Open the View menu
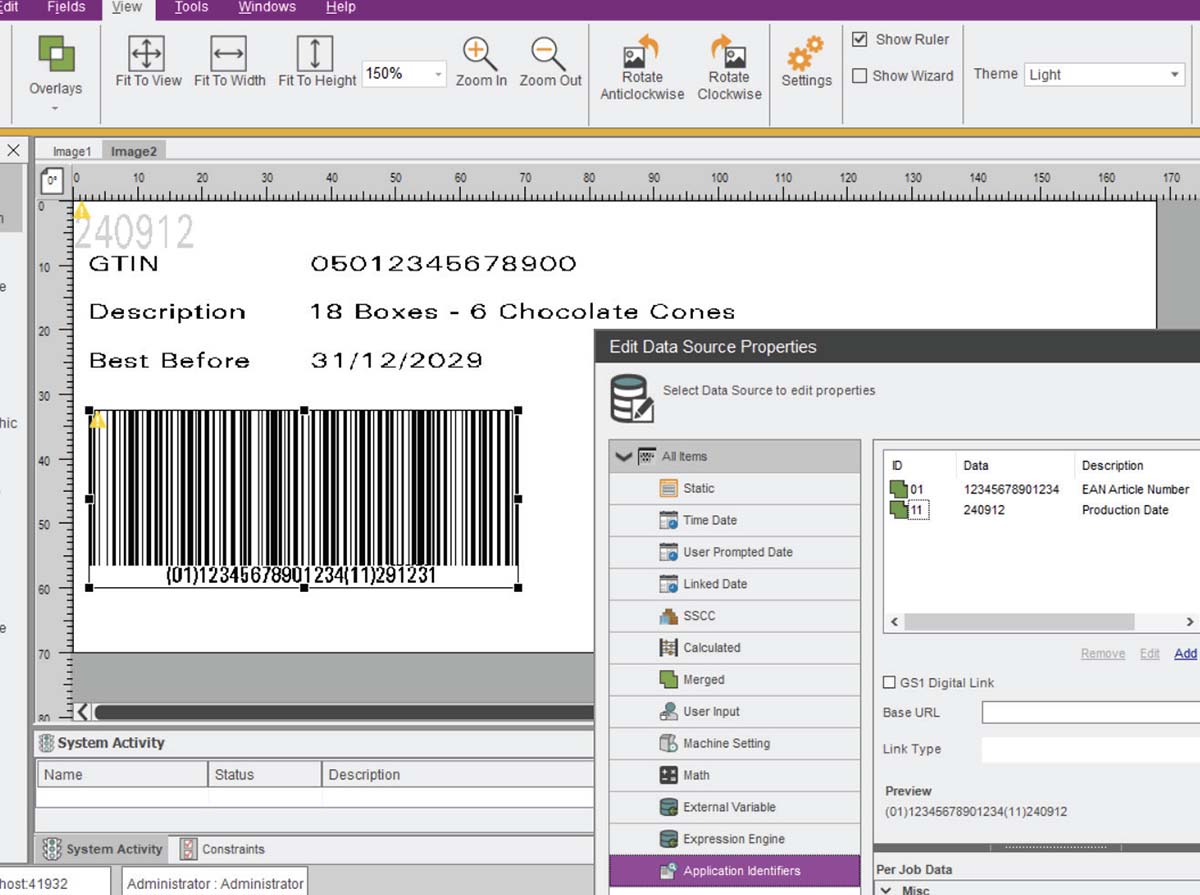Screen dimensions: 1200x895 126,7
